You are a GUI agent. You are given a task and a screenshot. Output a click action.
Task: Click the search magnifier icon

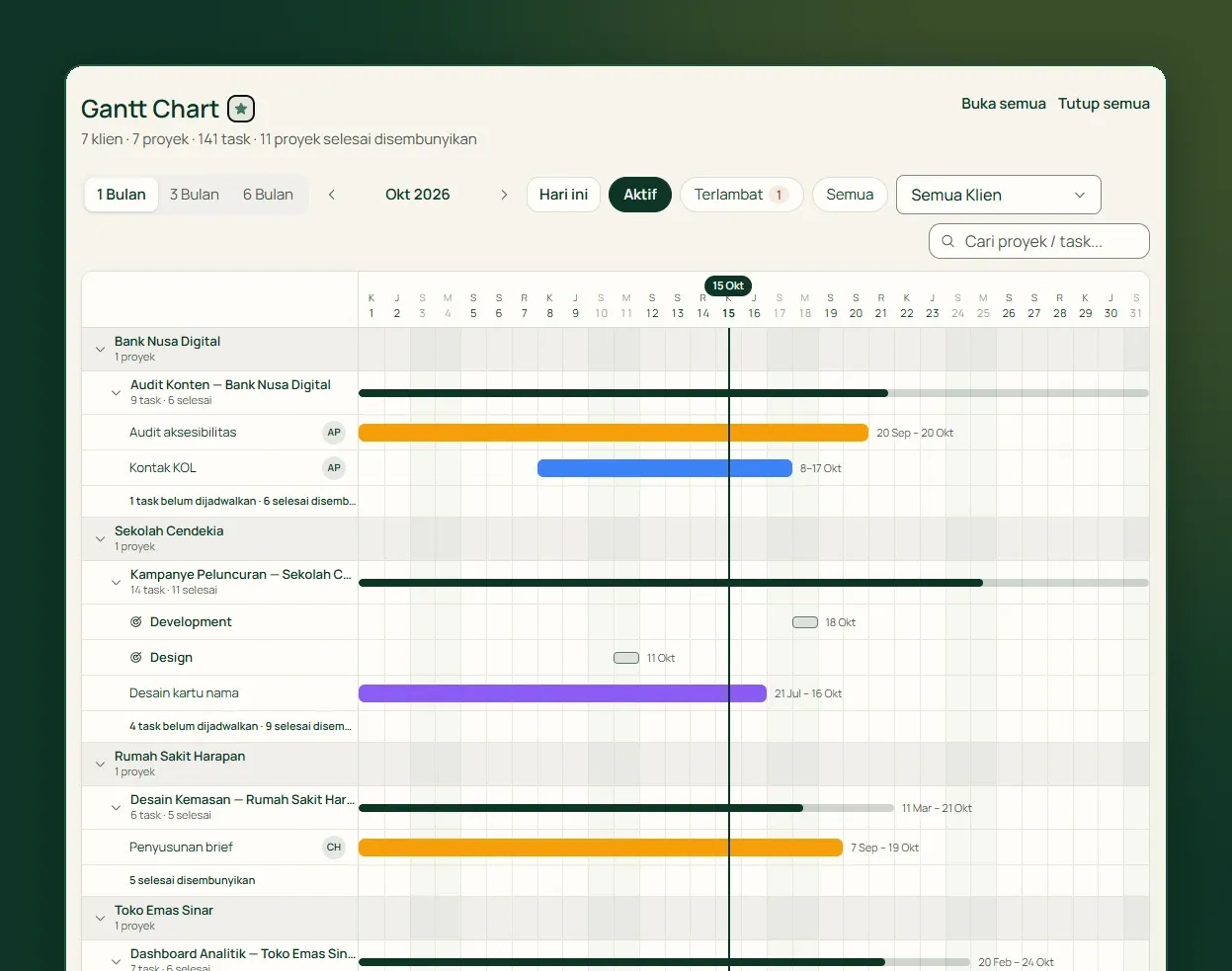[948, 241]
